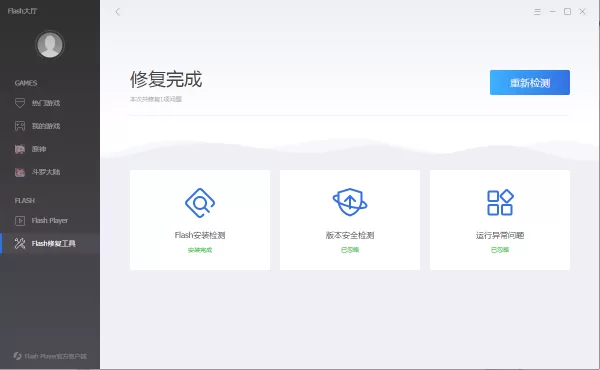600x370 pixels.
Task: Click the badge icon beside 热门游戏
Action: click(x=20, y=103)
